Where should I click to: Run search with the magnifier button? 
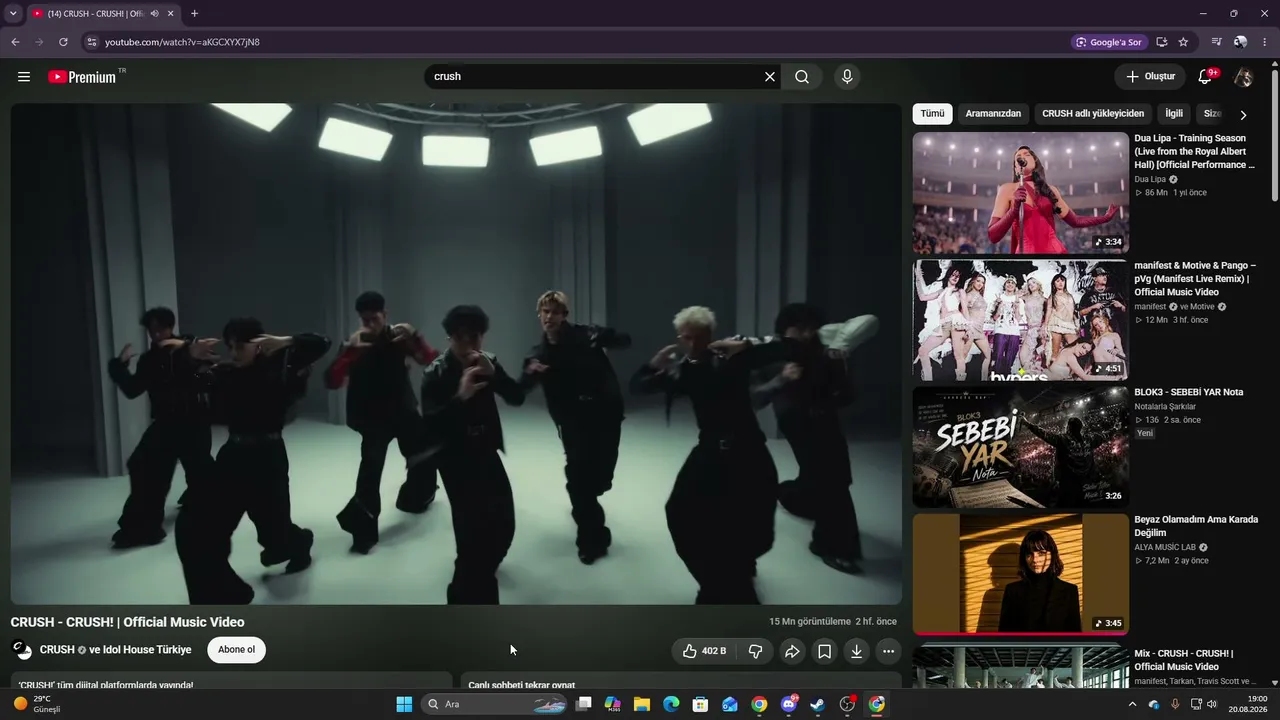tap(802, 77)
